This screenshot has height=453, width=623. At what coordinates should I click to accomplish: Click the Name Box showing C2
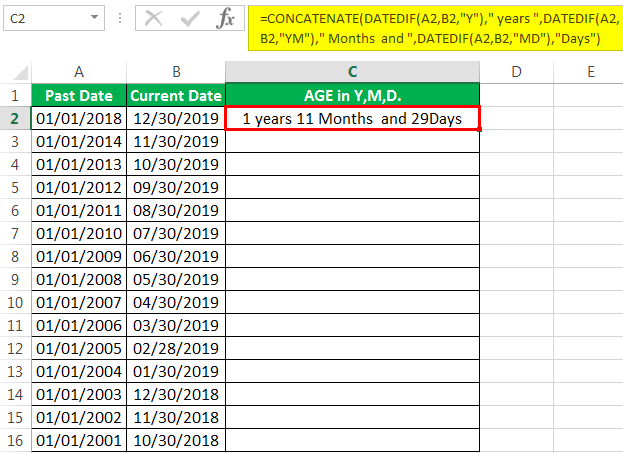[x=54, y=18]
